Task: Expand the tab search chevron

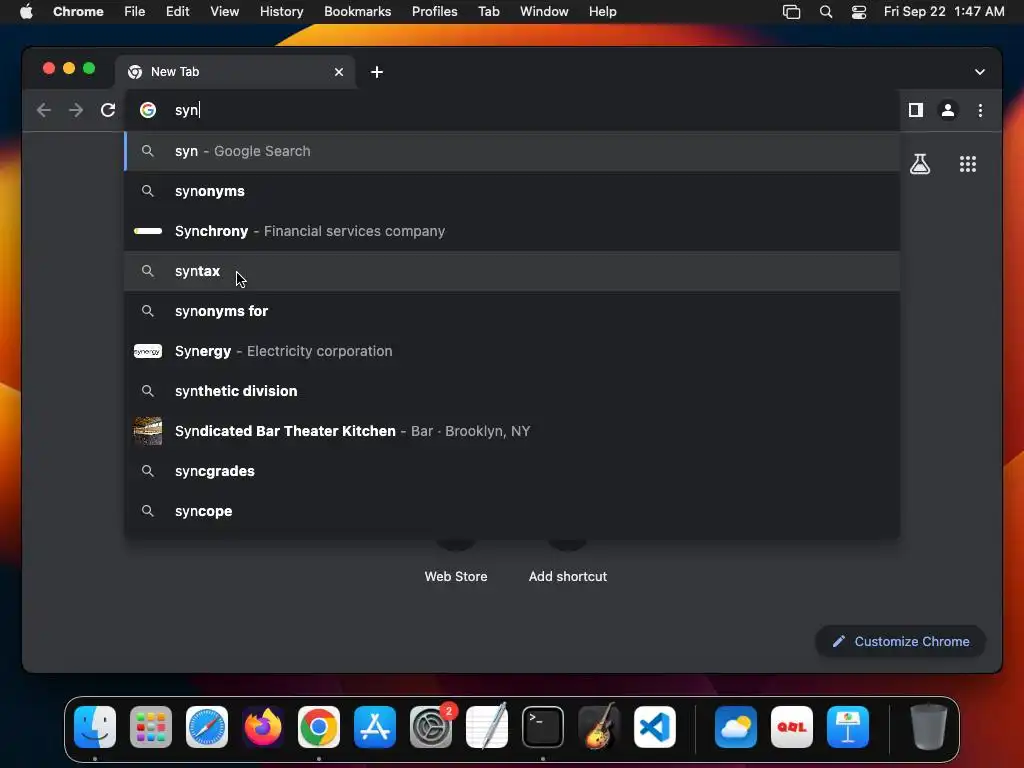Action: tap(980, 72)
